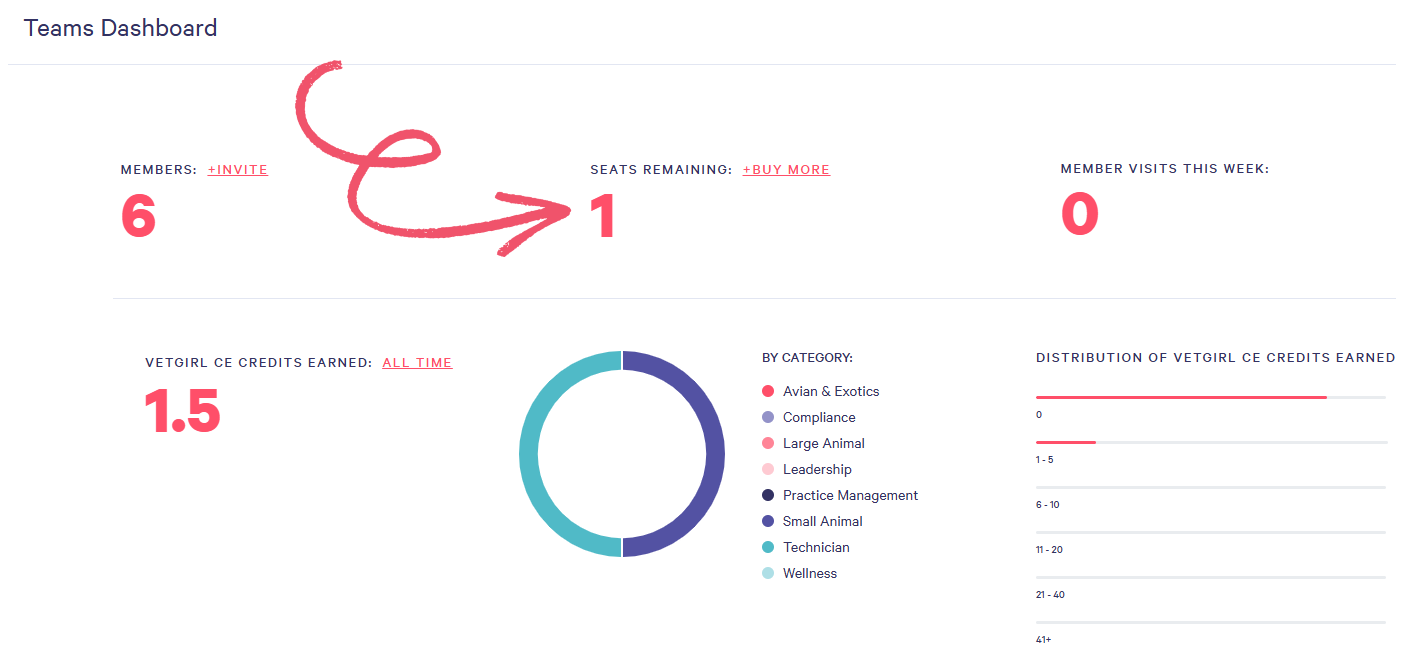
Task: Click the 6 - 10 credits distribution bar
Action: coord(1210,487)
